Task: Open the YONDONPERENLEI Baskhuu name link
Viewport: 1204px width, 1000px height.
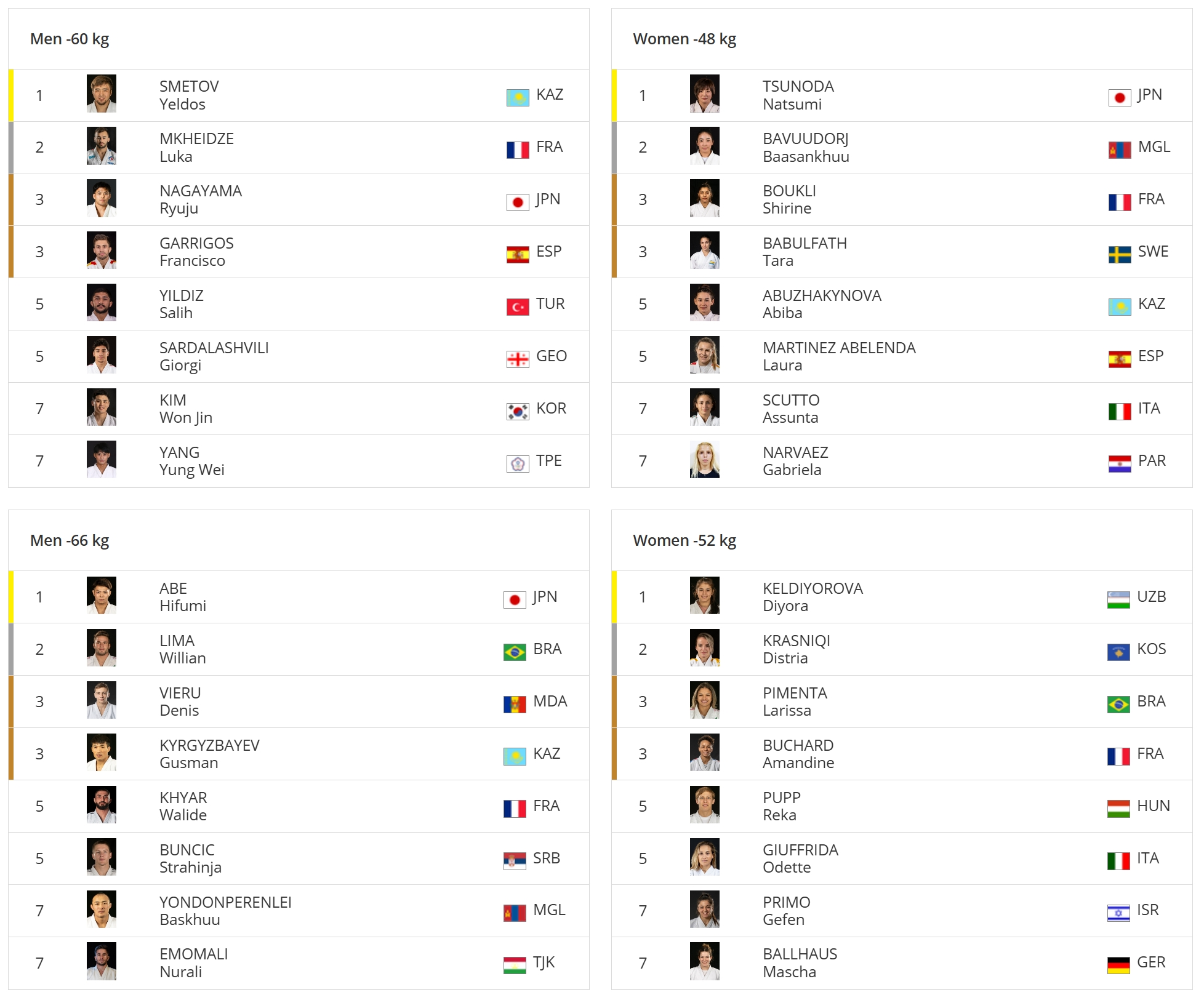Action: (x=225, y=911)
